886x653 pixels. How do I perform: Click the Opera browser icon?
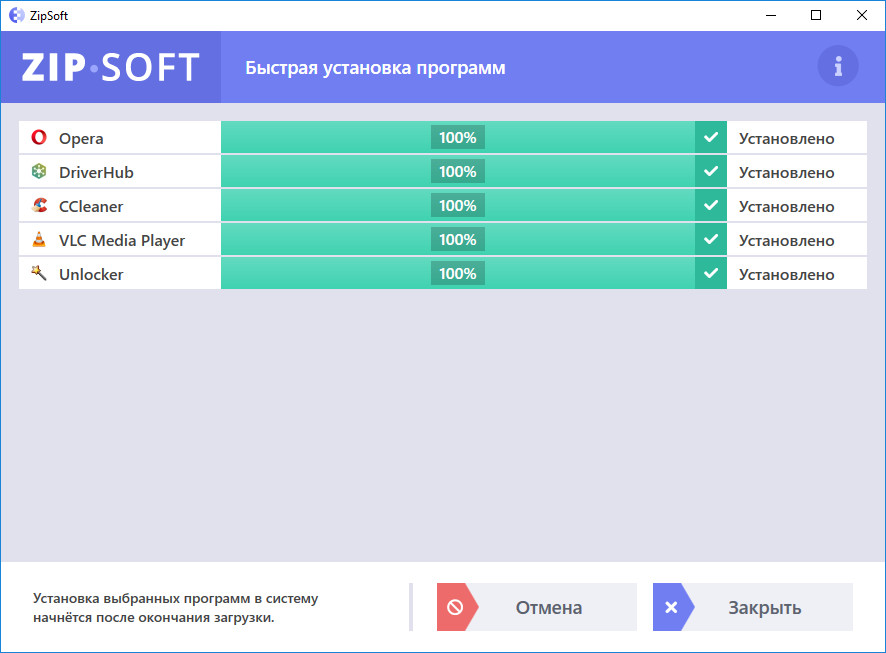click(x=39, y=137)
